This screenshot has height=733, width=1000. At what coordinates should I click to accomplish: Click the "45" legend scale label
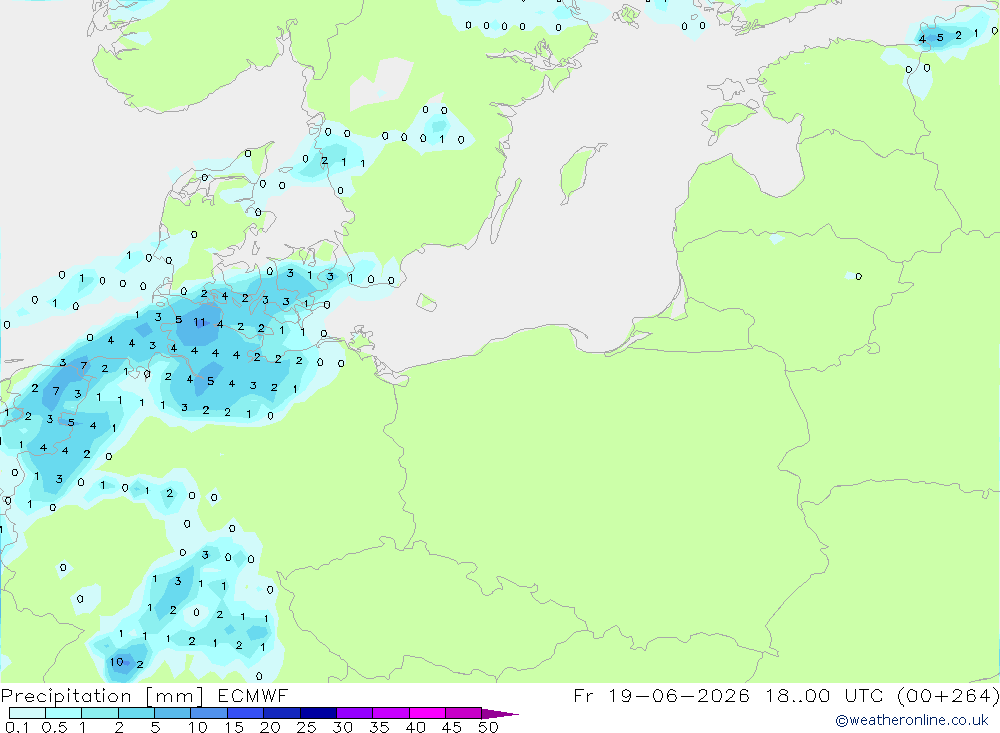(452, 727)
